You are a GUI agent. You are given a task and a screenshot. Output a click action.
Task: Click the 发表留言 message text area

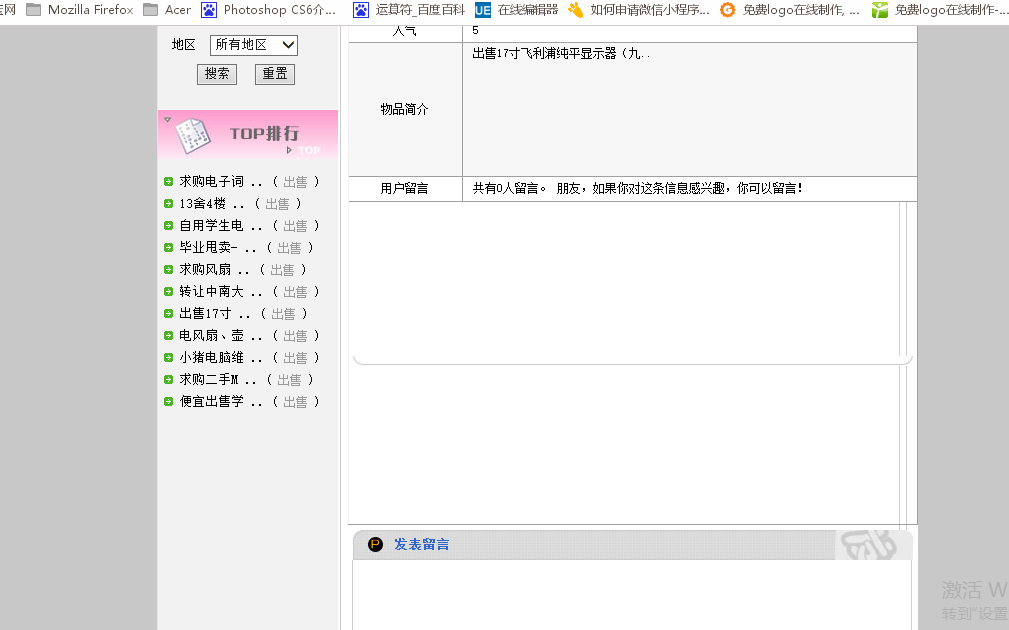[x=631, y=593]
